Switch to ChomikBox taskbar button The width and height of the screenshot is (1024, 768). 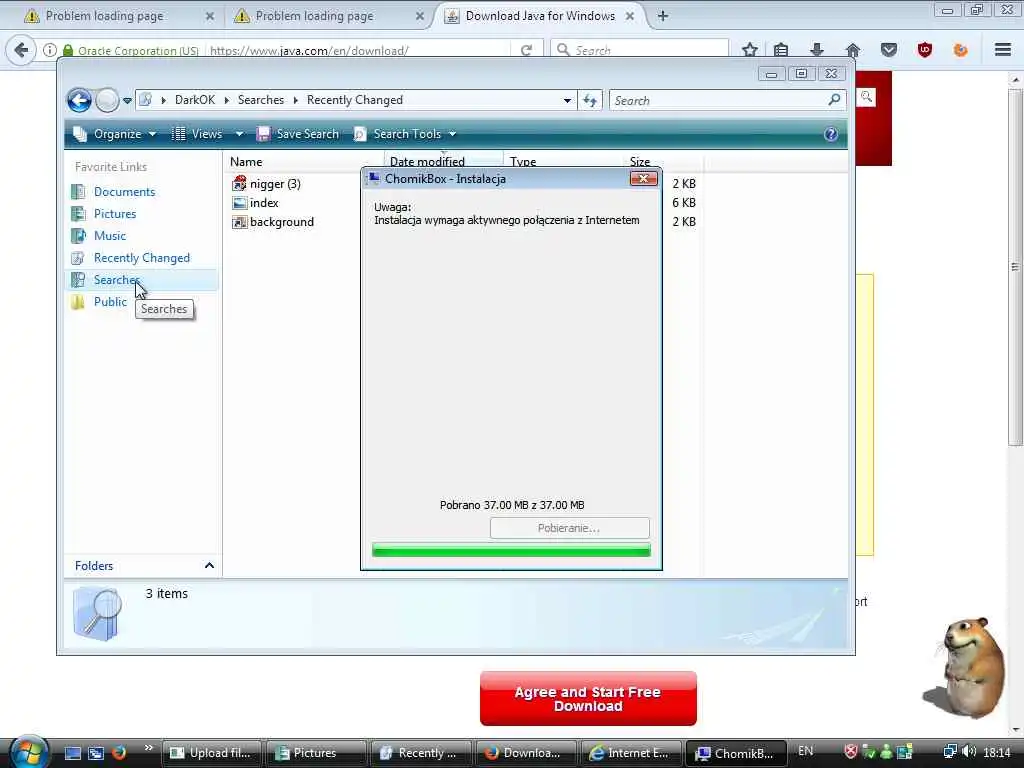click(x=735, y=753)
